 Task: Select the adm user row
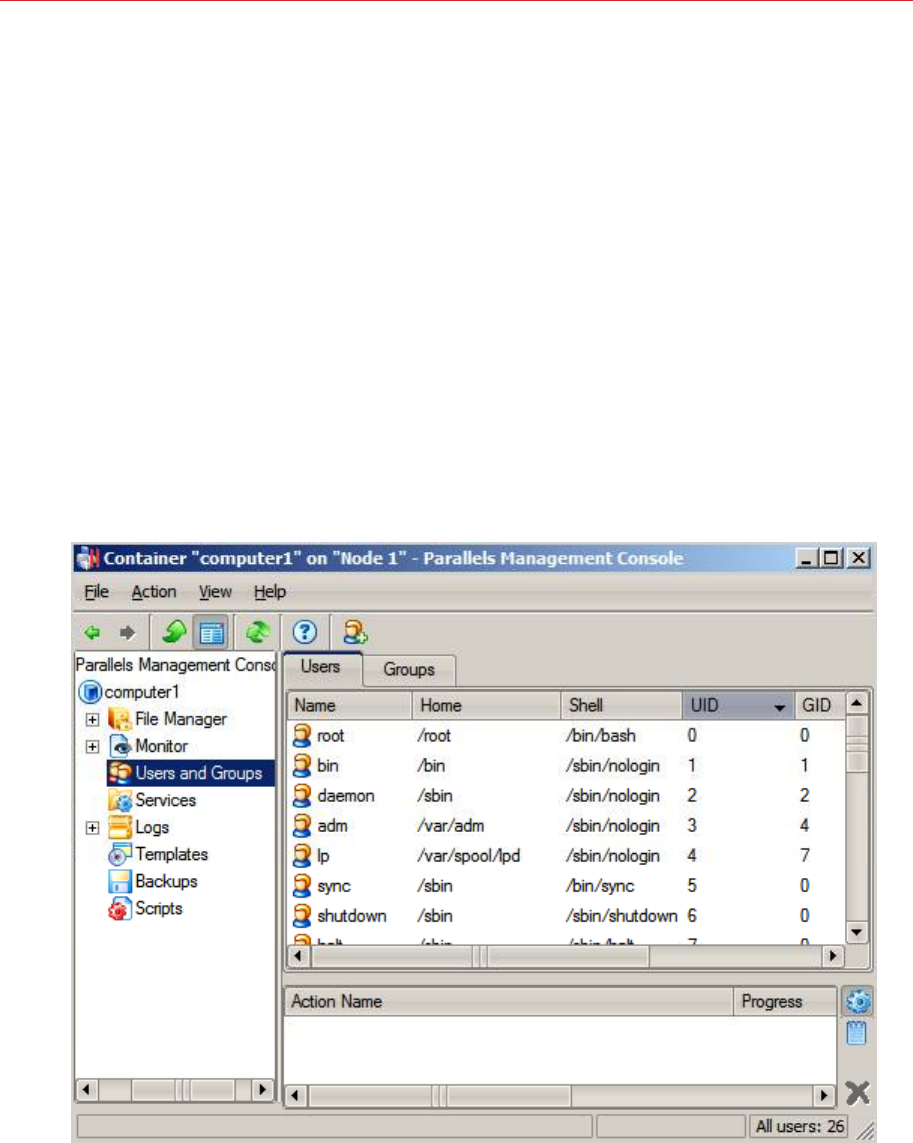pos(567,826)
